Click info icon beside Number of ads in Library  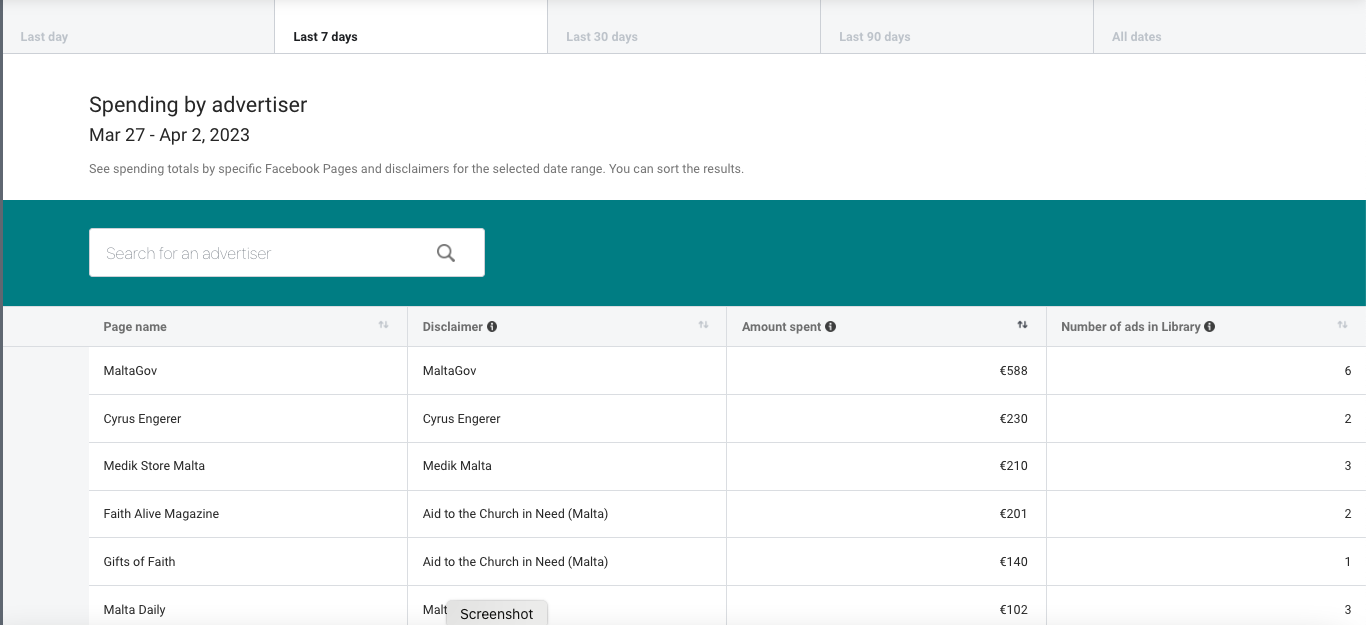(1210, 327)
